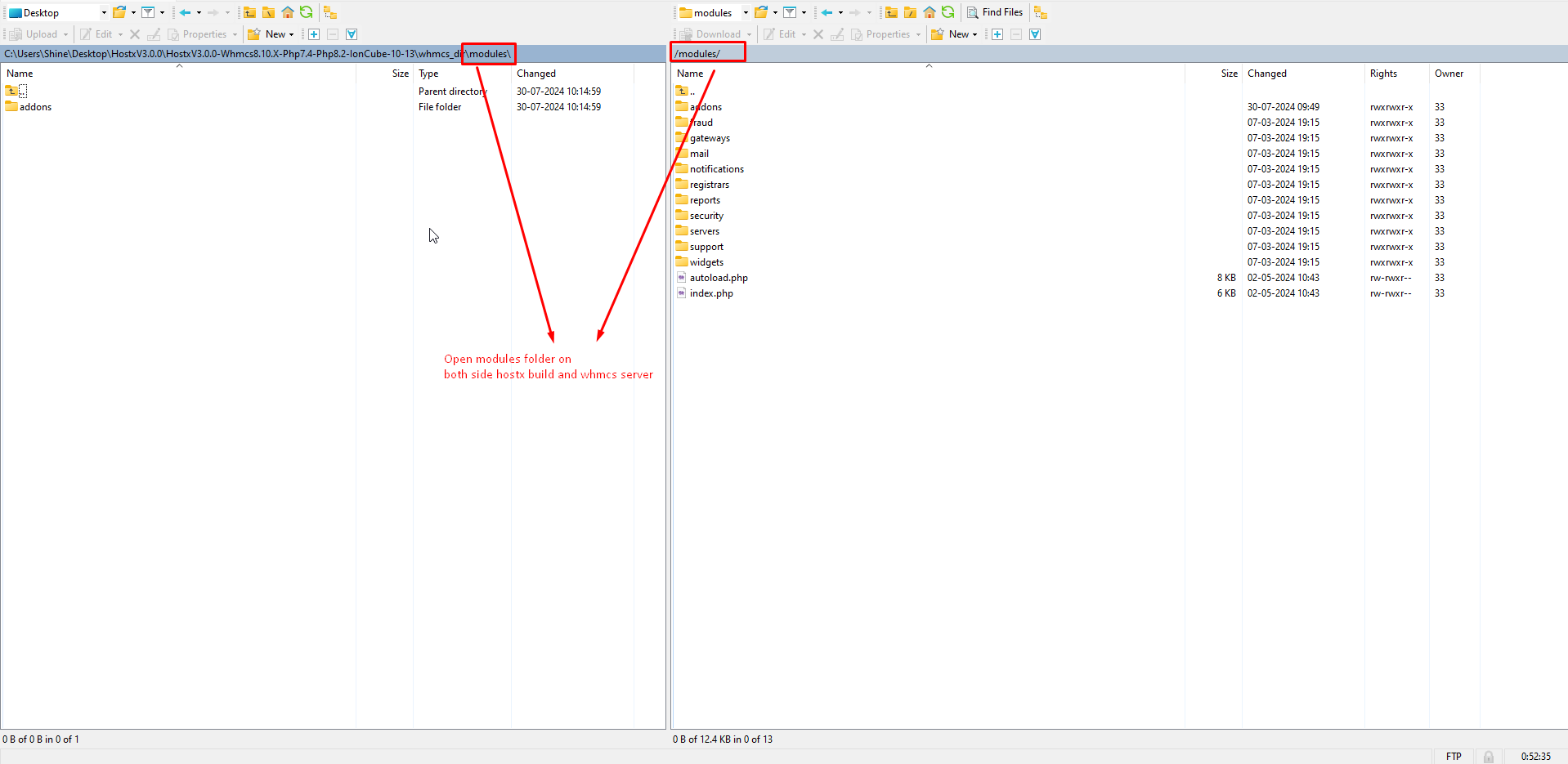Select the gateways folder in remote panel

[710, 138]
